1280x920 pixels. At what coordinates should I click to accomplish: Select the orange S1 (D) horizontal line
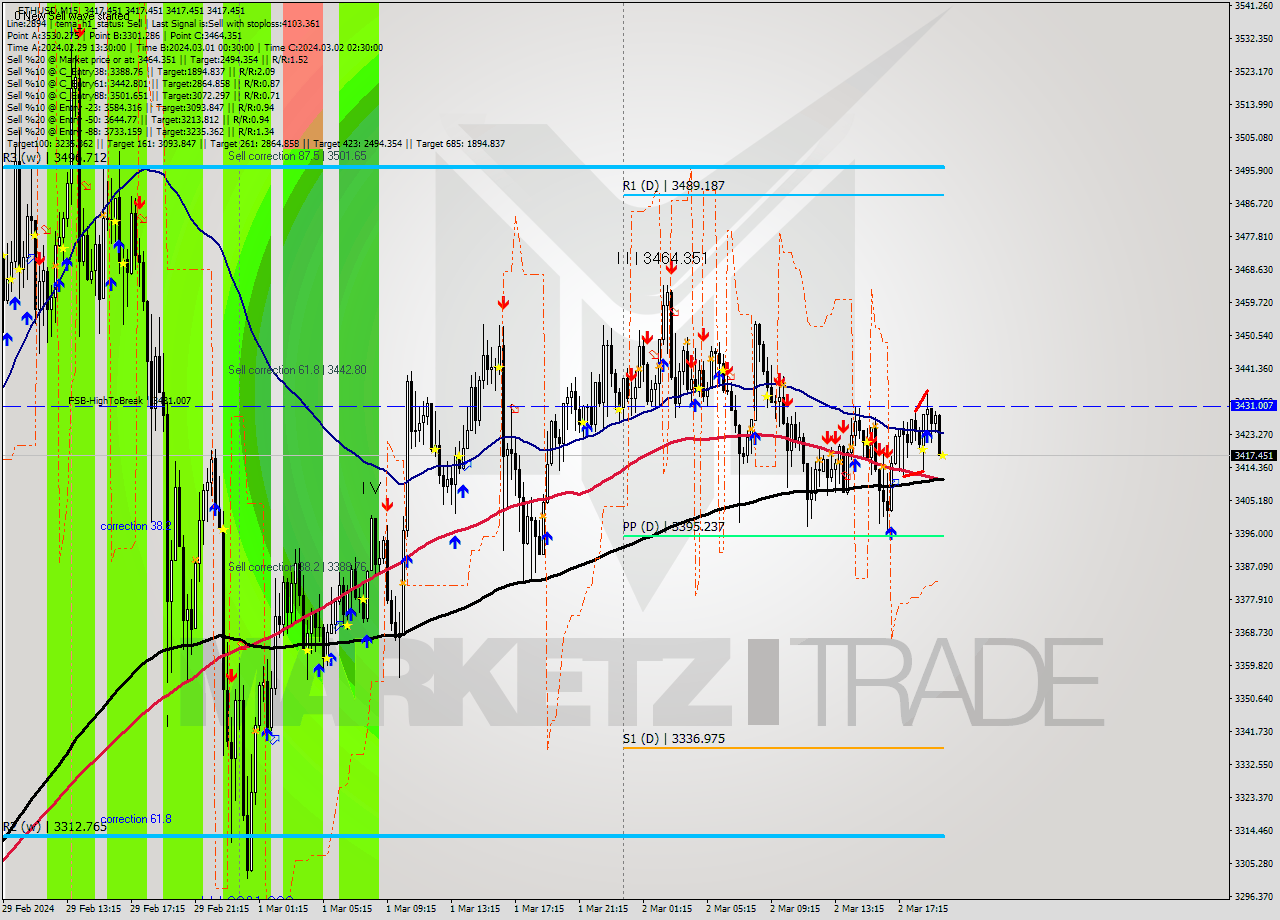[783, 748]
